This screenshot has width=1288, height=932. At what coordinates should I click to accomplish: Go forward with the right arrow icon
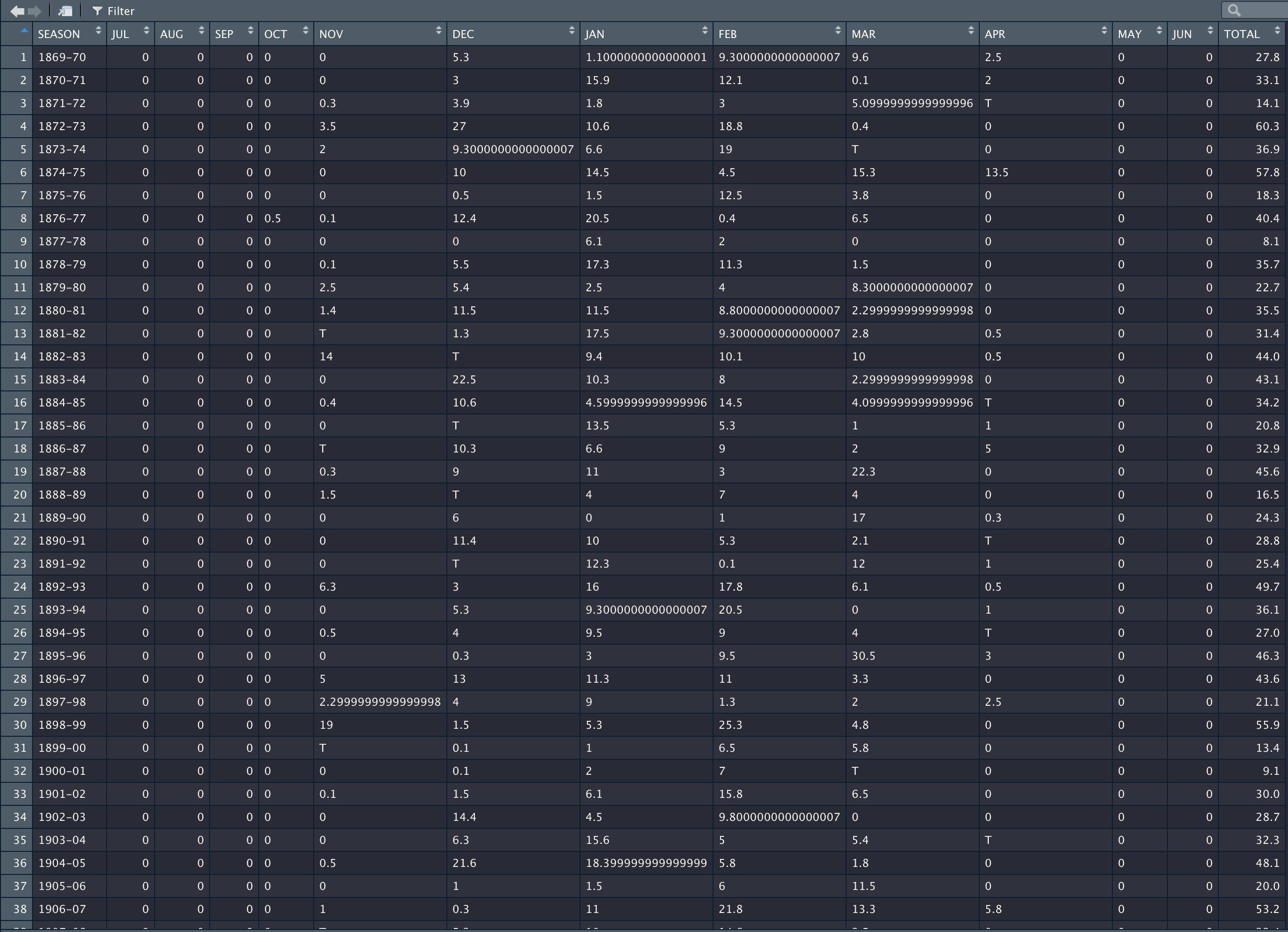pos(35,11)
